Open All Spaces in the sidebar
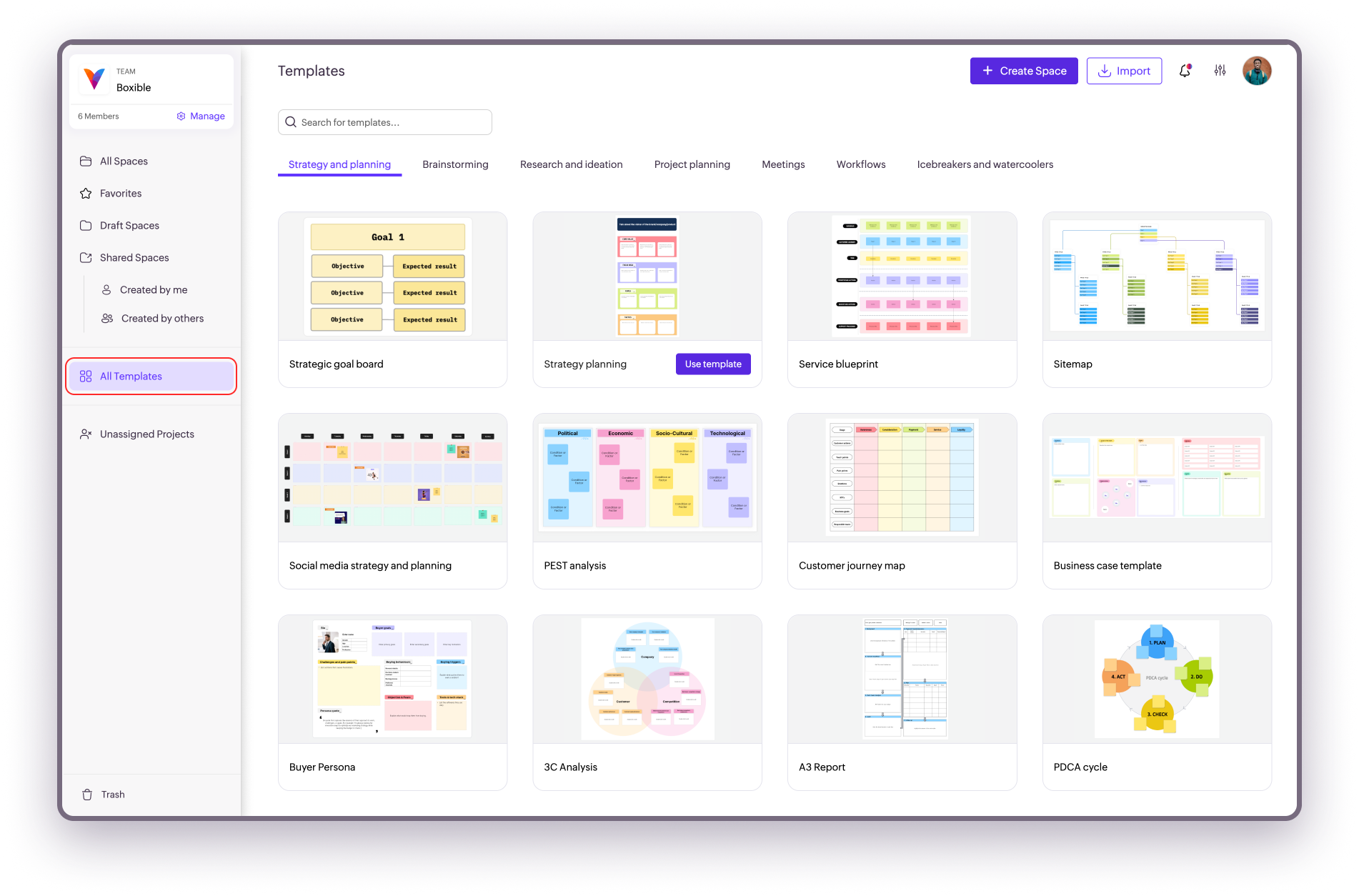Viewport: 1359px width, 896px height. (124, 161)
